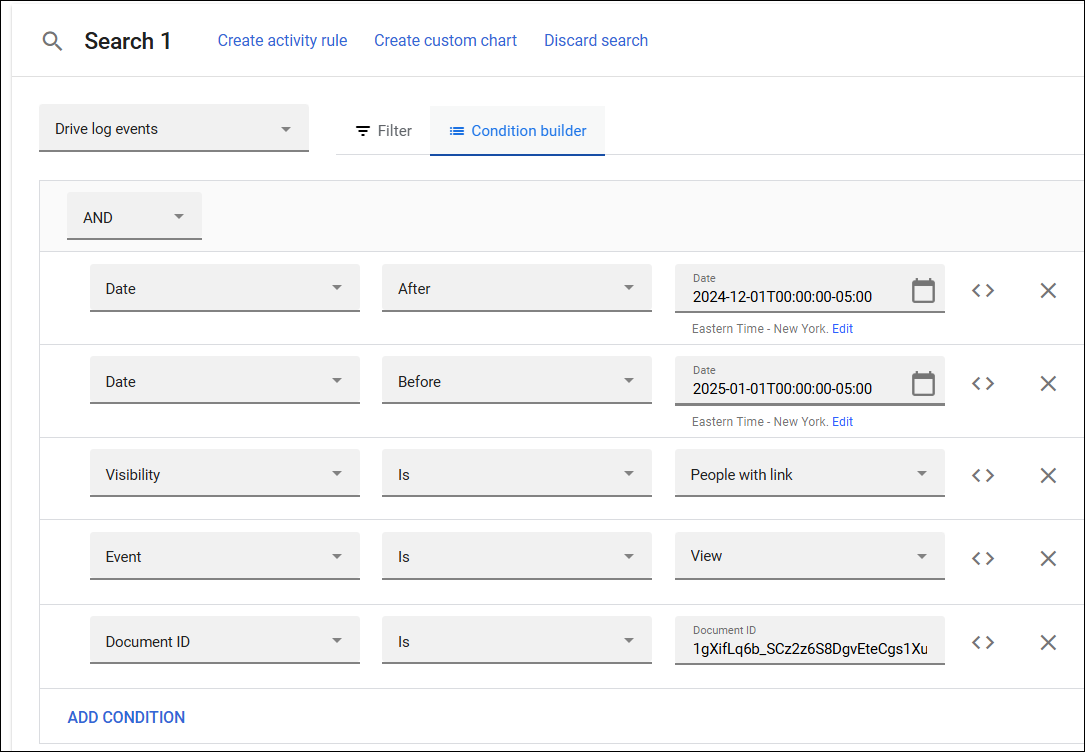Open the Drive log events data source dropdown
Screen dimensions: 1085x752
point(173,129)
